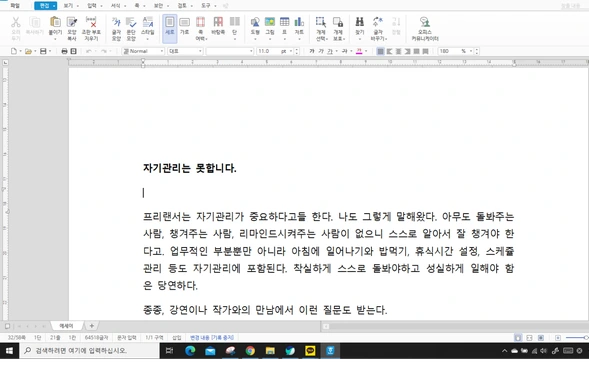Expand the underline style dropdown arrow
This screenshot has width=589, height=369.
point(337,51)
